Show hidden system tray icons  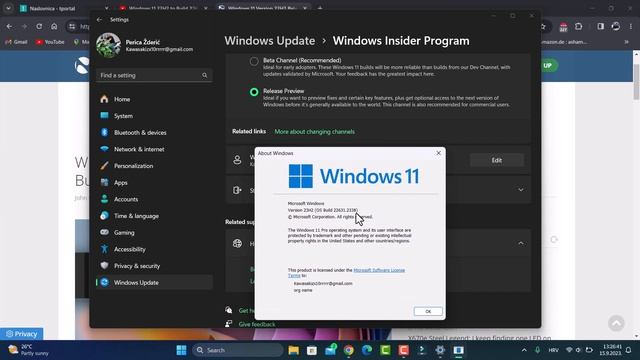[x=524, y=350]
